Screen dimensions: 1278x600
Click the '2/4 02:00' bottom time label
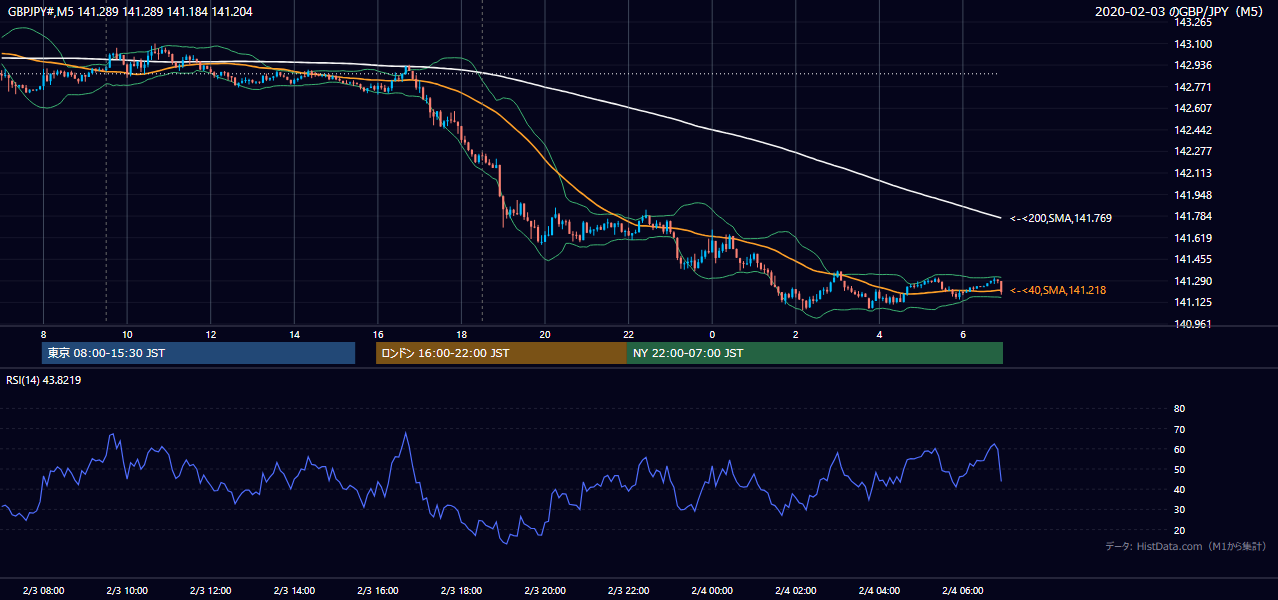coord(795,591)
